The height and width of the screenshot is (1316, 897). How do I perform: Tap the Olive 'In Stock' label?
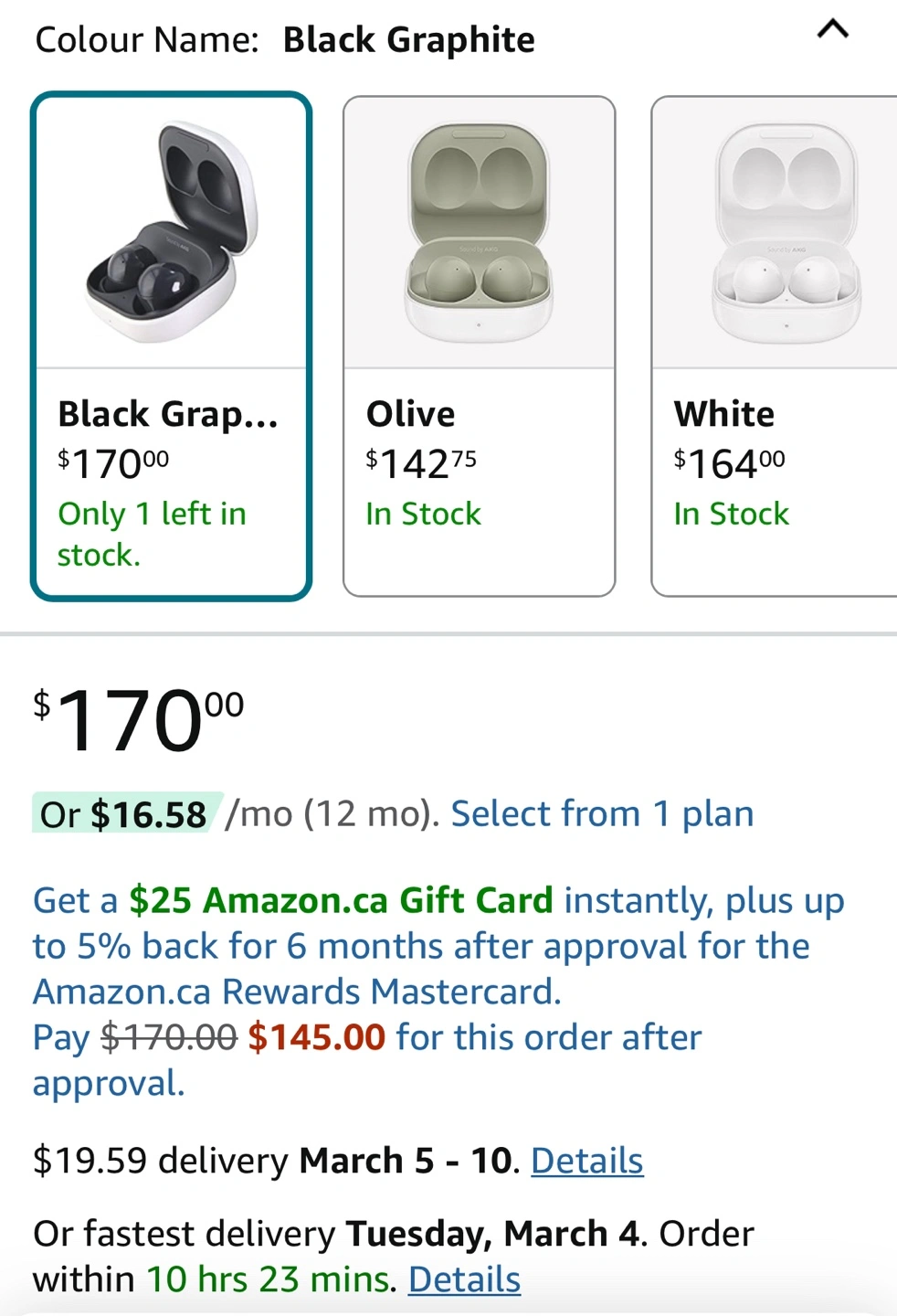pyautogui.click(x=423, y=514)
